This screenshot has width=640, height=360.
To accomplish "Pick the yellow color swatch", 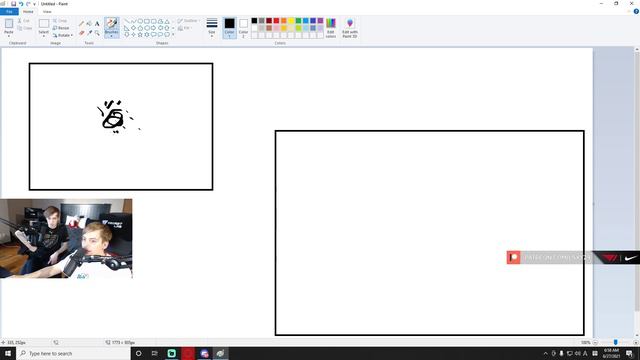I will [291, 20].
